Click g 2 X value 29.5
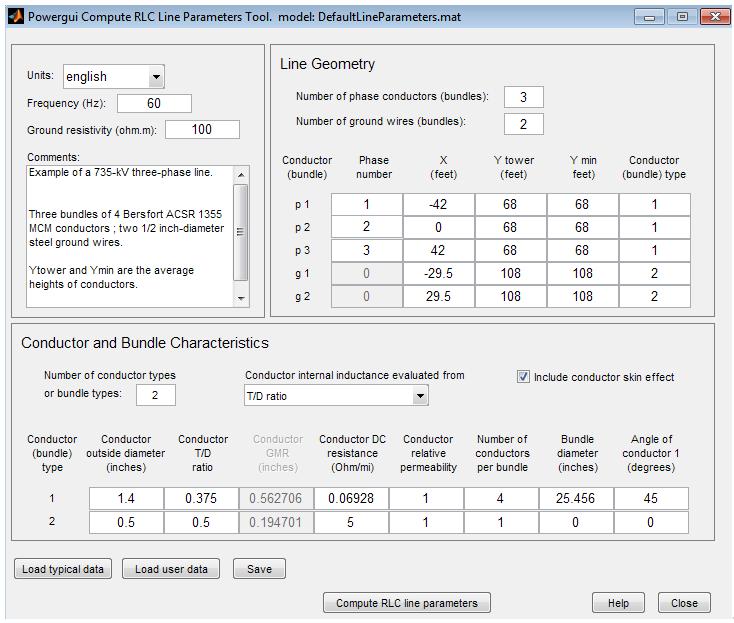This screenshot has width=734, height=623. (x=439, y=296)
